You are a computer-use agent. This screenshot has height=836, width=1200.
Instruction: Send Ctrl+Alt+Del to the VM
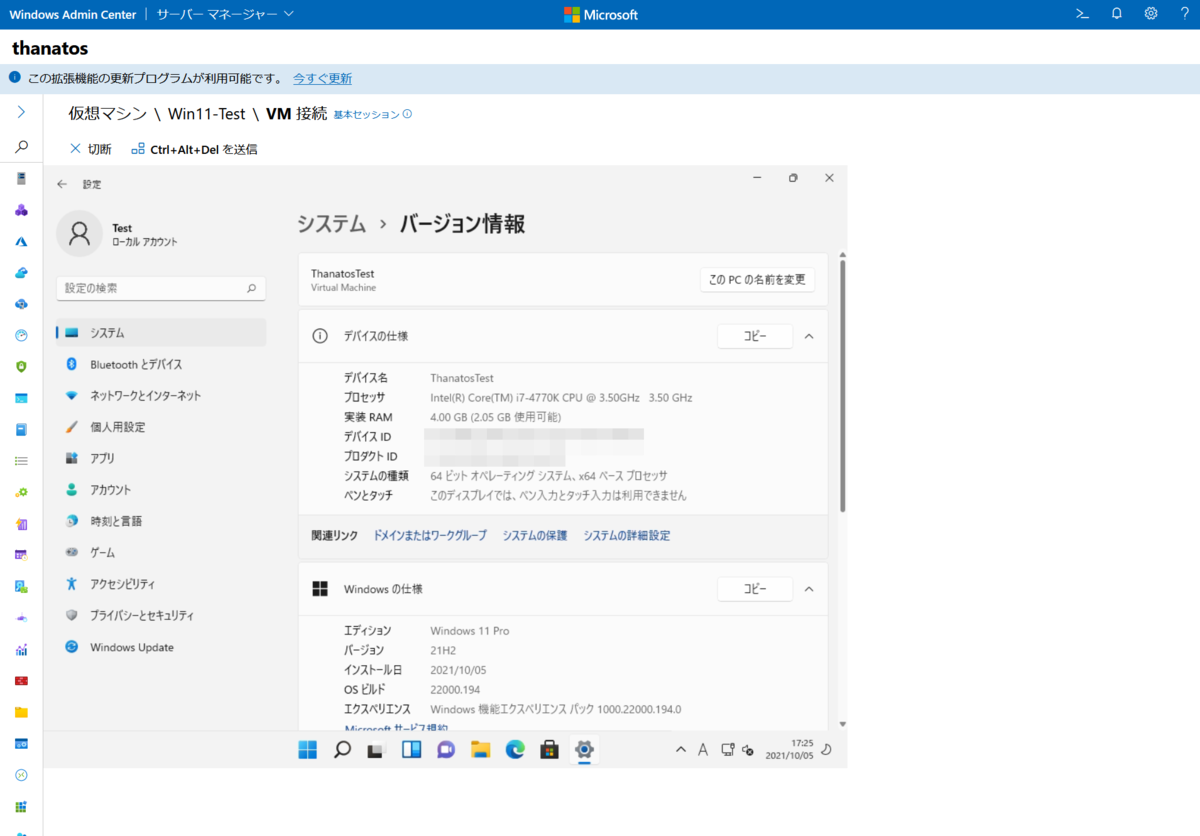(194, 149)
